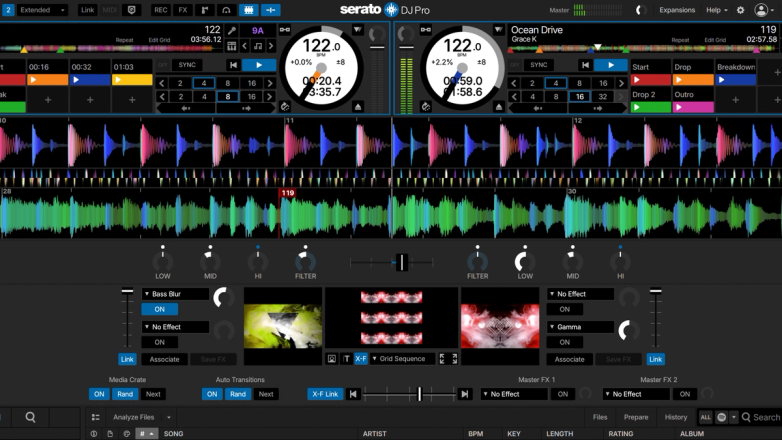The width and height of the screenshot is (782, 440).
Task: Toggle the X-F button next to Grid Sequence
Action: (x=361, y=359)
